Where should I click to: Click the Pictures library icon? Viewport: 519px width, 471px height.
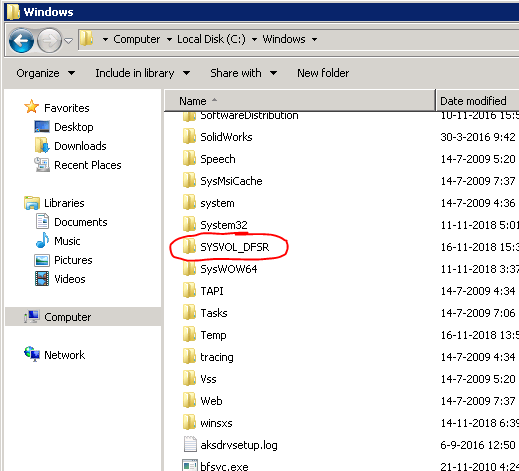pyautogui.click(x=42, y=260)
